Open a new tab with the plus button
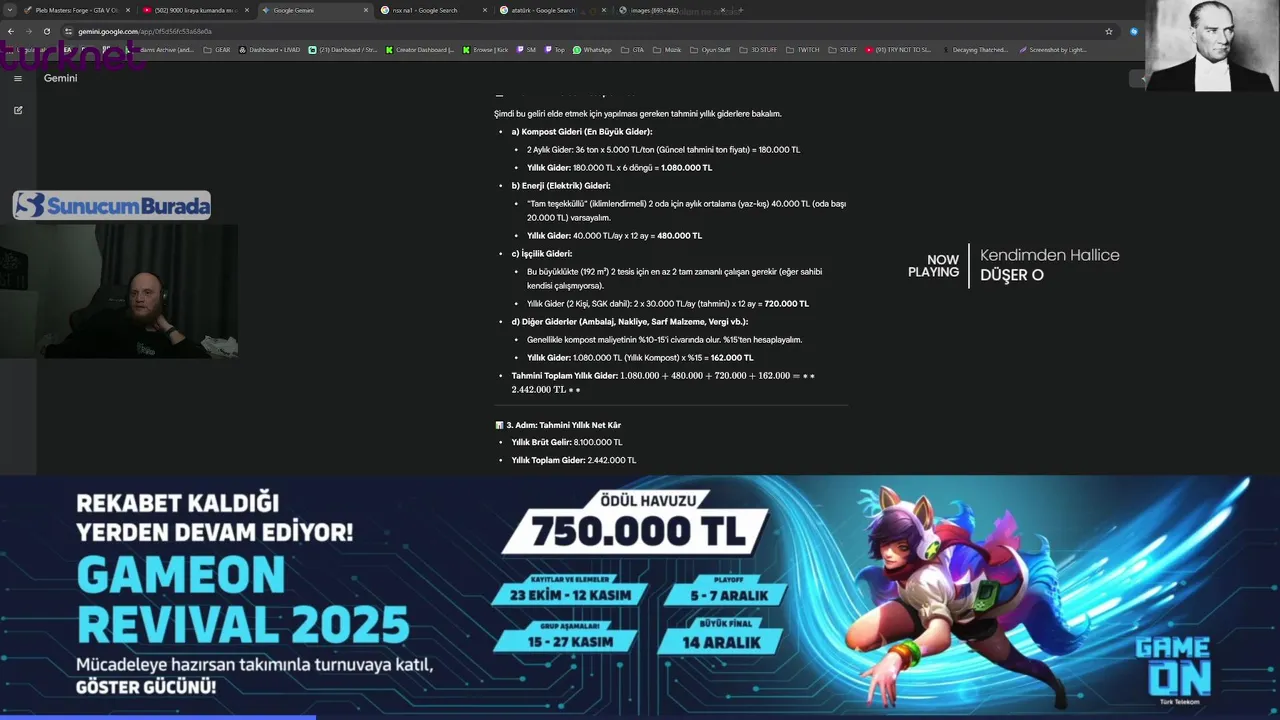 [x=741, y=10]
